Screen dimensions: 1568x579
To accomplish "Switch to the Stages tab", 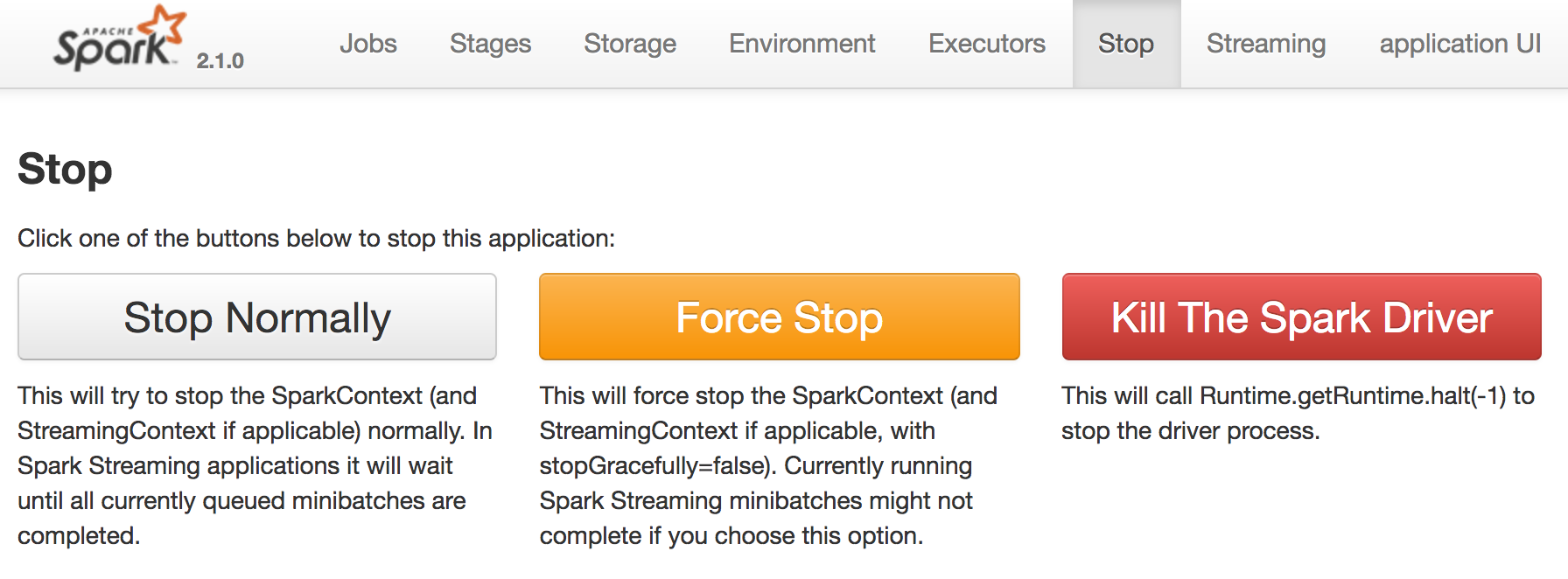I will (490, 44).
